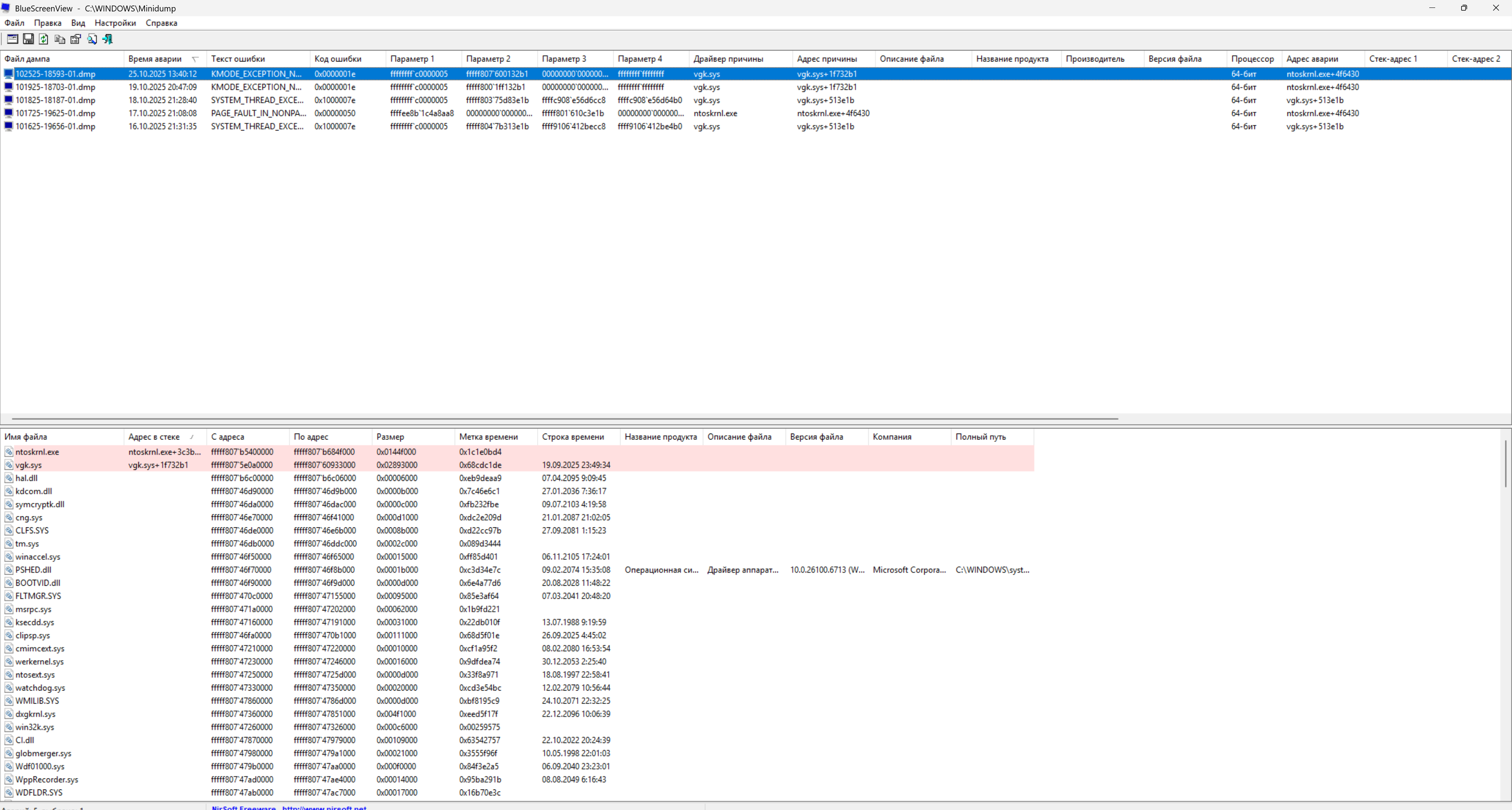Open the Вид menu

click(78, 23)
